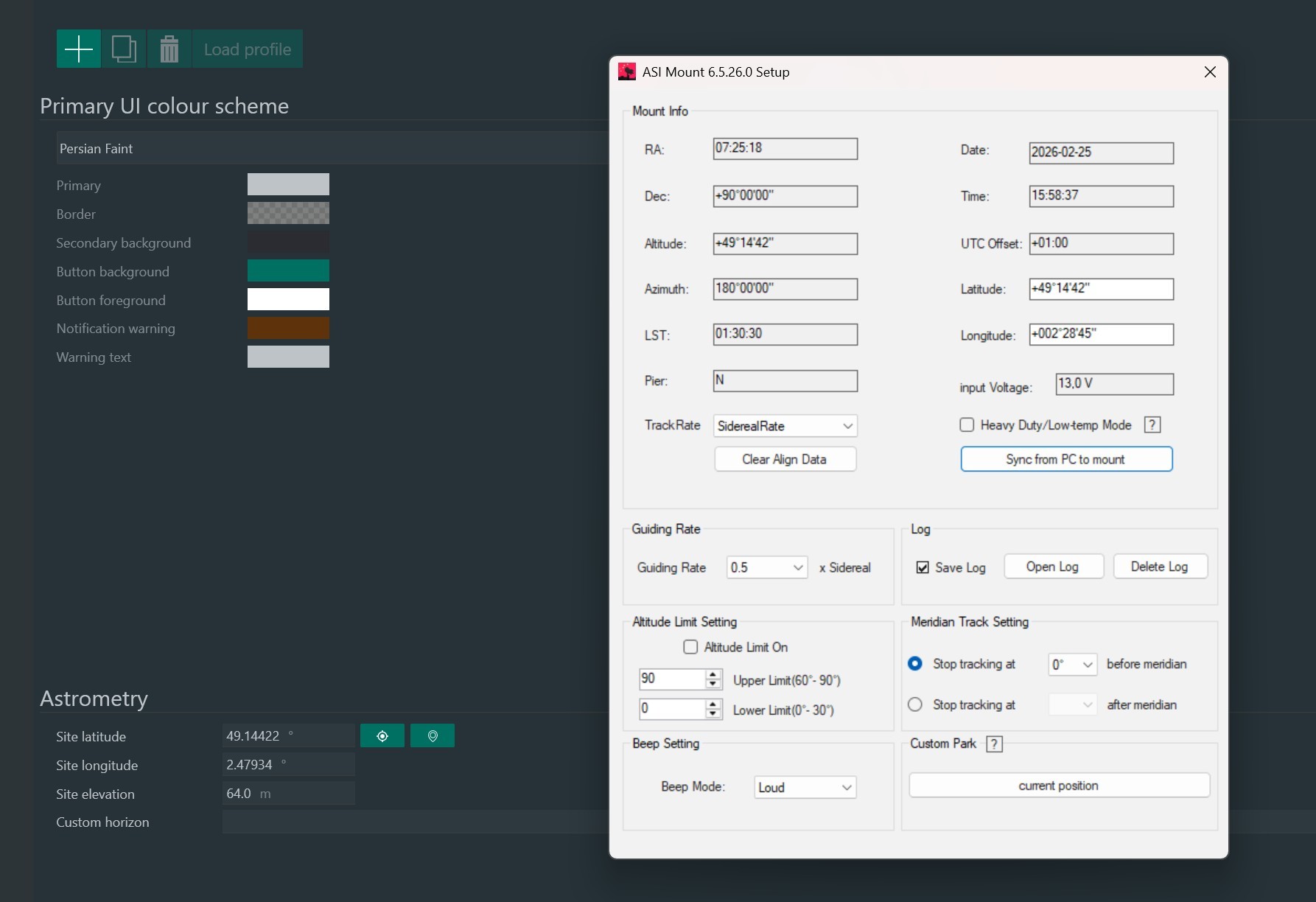
Task: Pick the Border colour swatch
Action: [x=288, y=213]
